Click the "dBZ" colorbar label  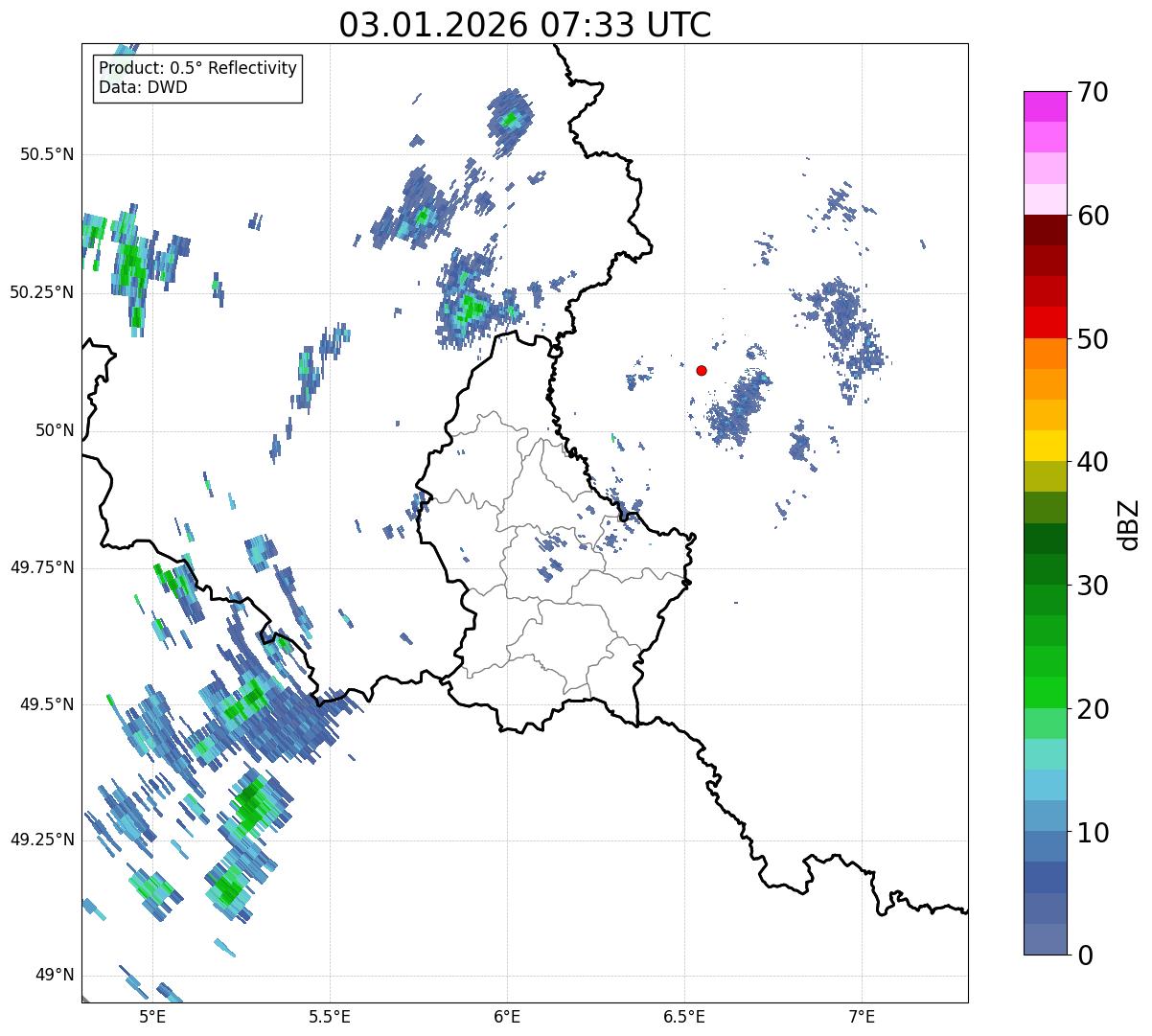point(1130,523)
